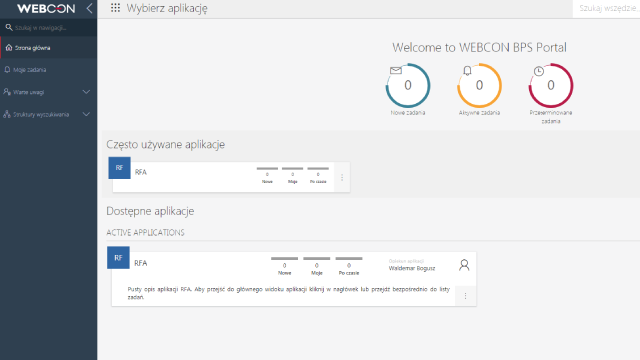Click the RFA application description text
This screenshot has height=360, width=640.
289,293
